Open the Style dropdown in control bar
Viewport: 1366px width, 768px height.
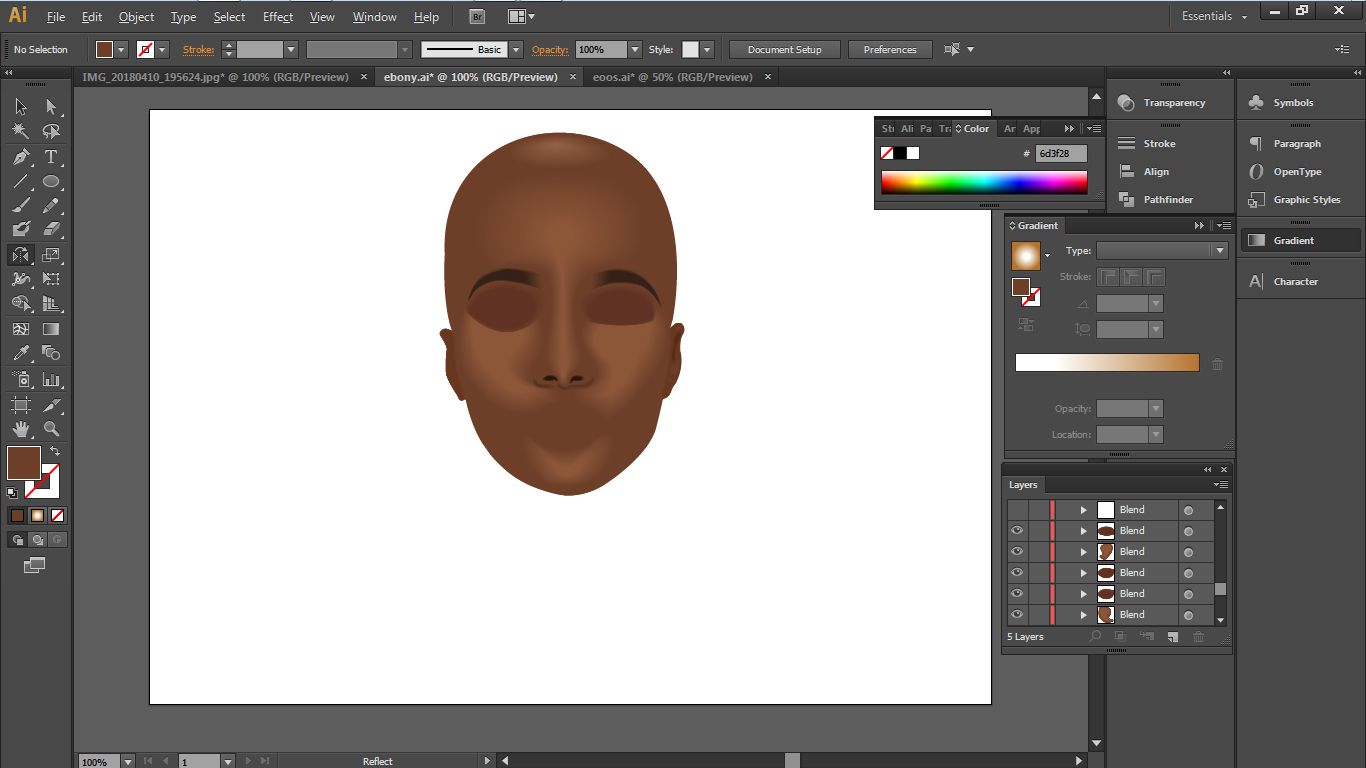(x=707, y=49)
